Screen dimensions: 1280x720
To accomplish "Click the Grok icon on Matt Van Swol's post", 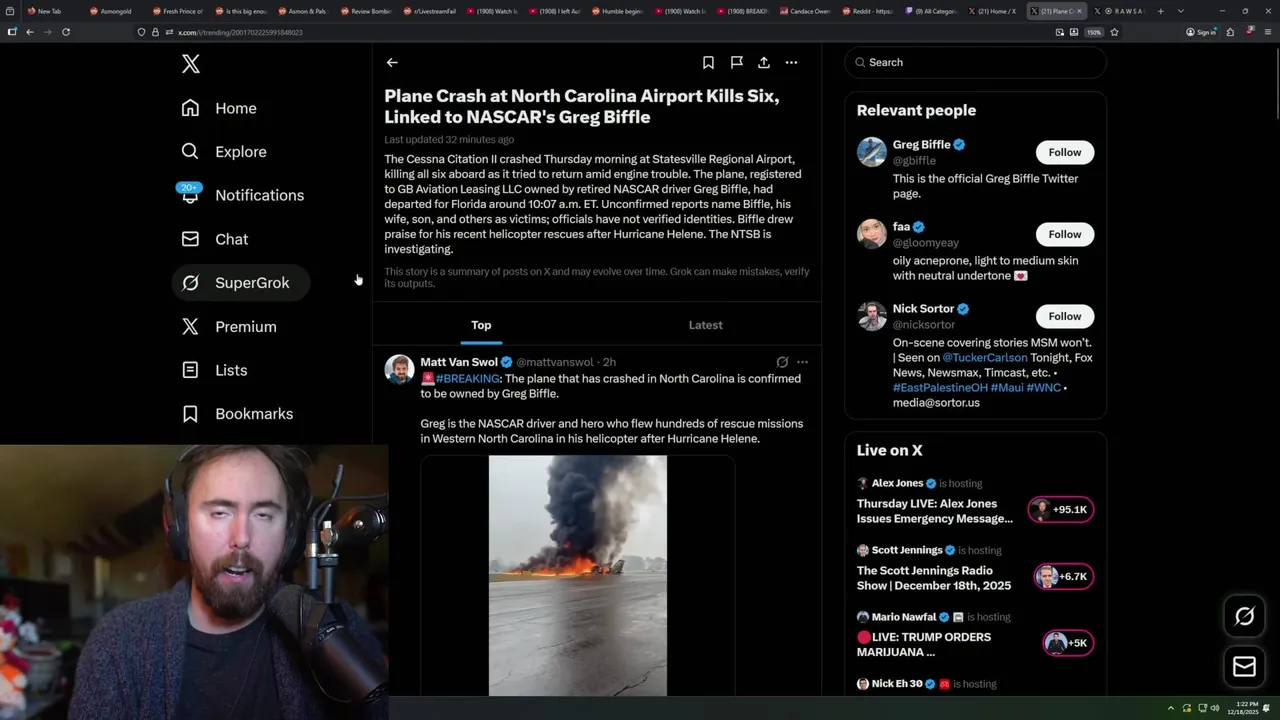I will point(782,362).
